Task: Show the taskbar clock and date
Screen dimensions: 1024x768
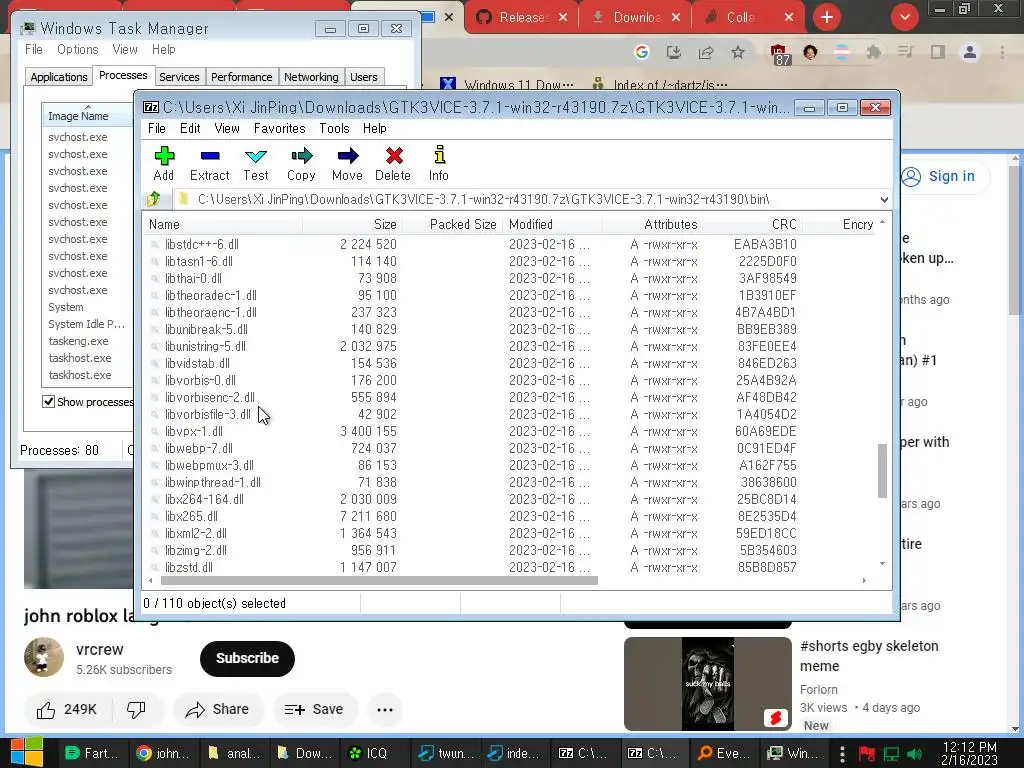Action: [x=970, y=754]
